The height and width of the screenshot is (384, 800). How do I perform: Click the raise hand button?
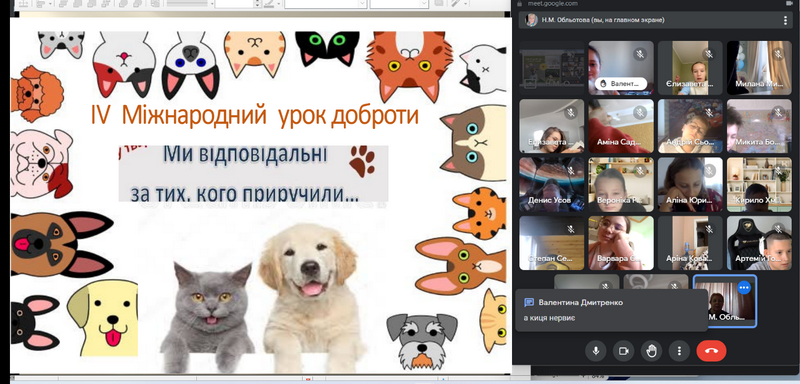point(652,351)
